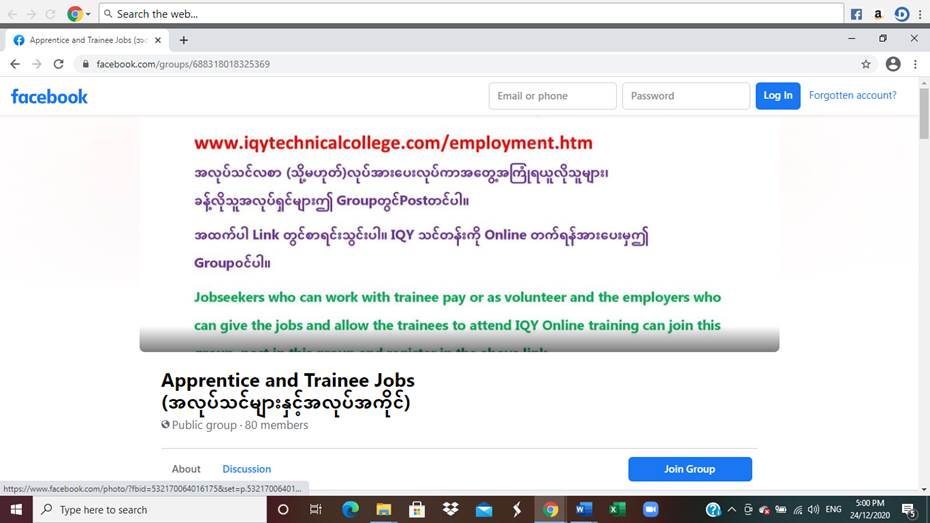
Task: Open the Chrome three-dot menu
Action: click(915, 64)
